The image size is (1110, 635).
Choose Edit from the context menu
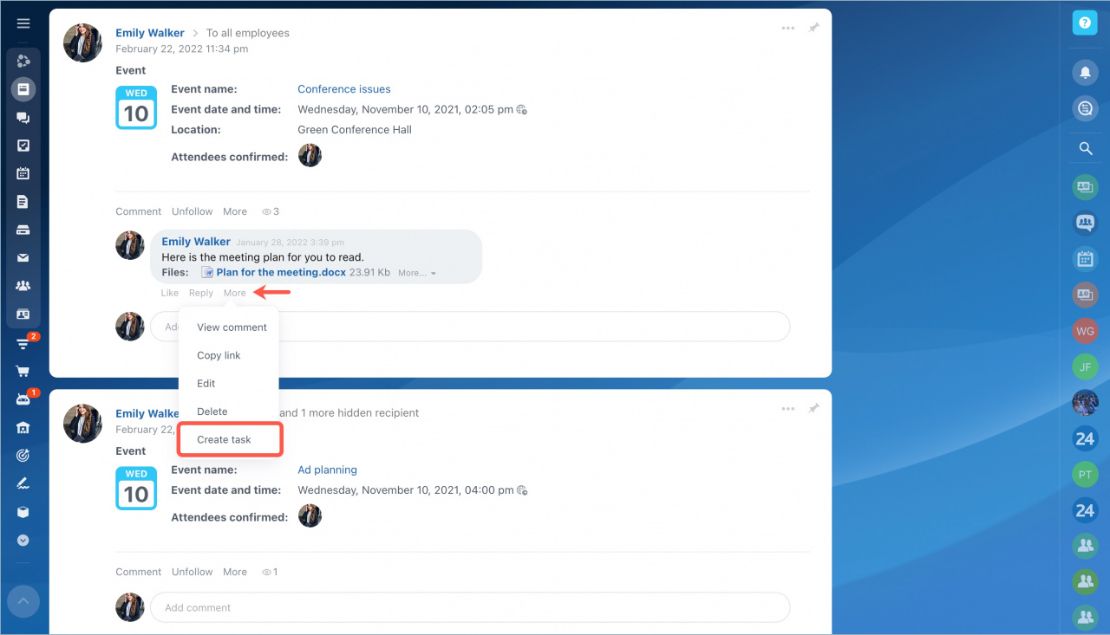[206, 384]
